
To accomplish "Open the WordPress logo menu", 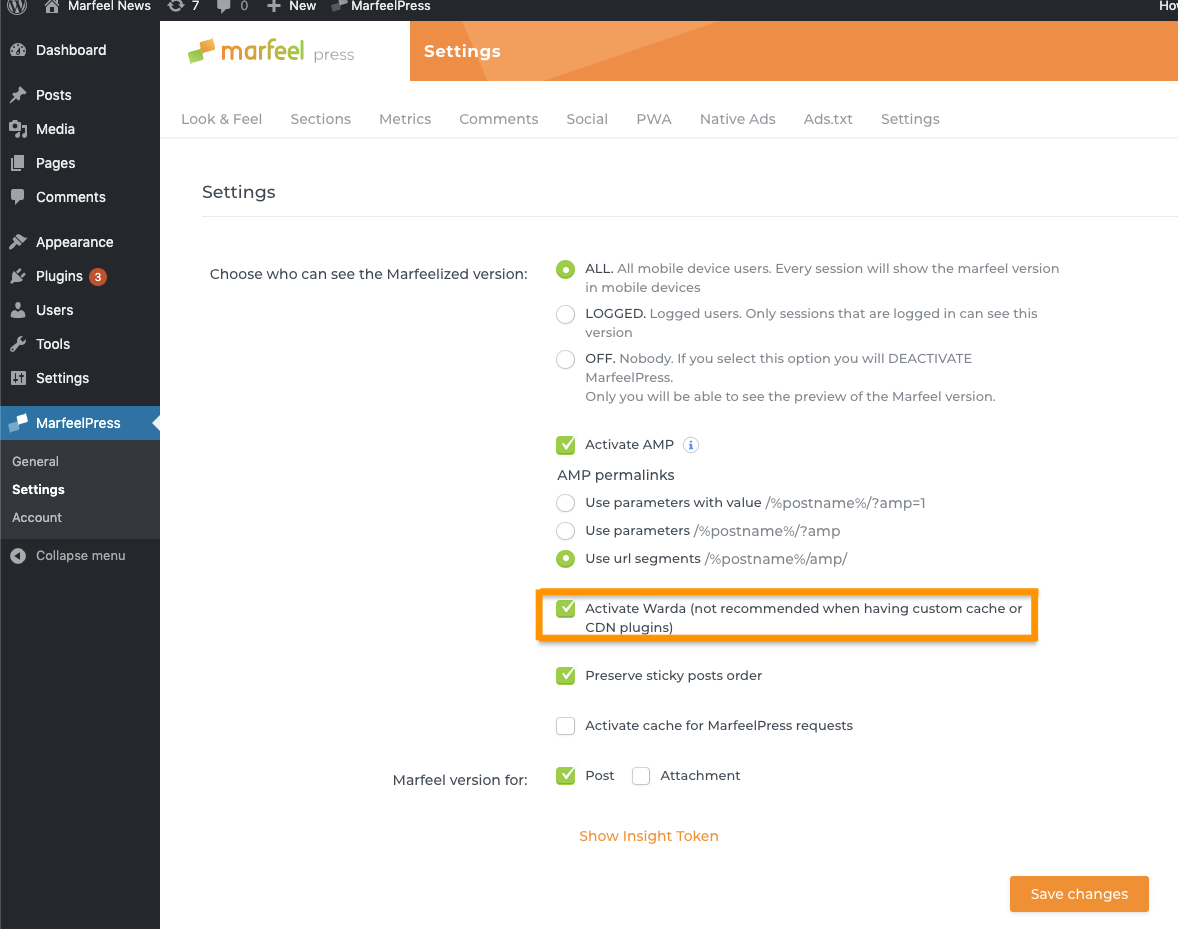I will click(17, 6).
